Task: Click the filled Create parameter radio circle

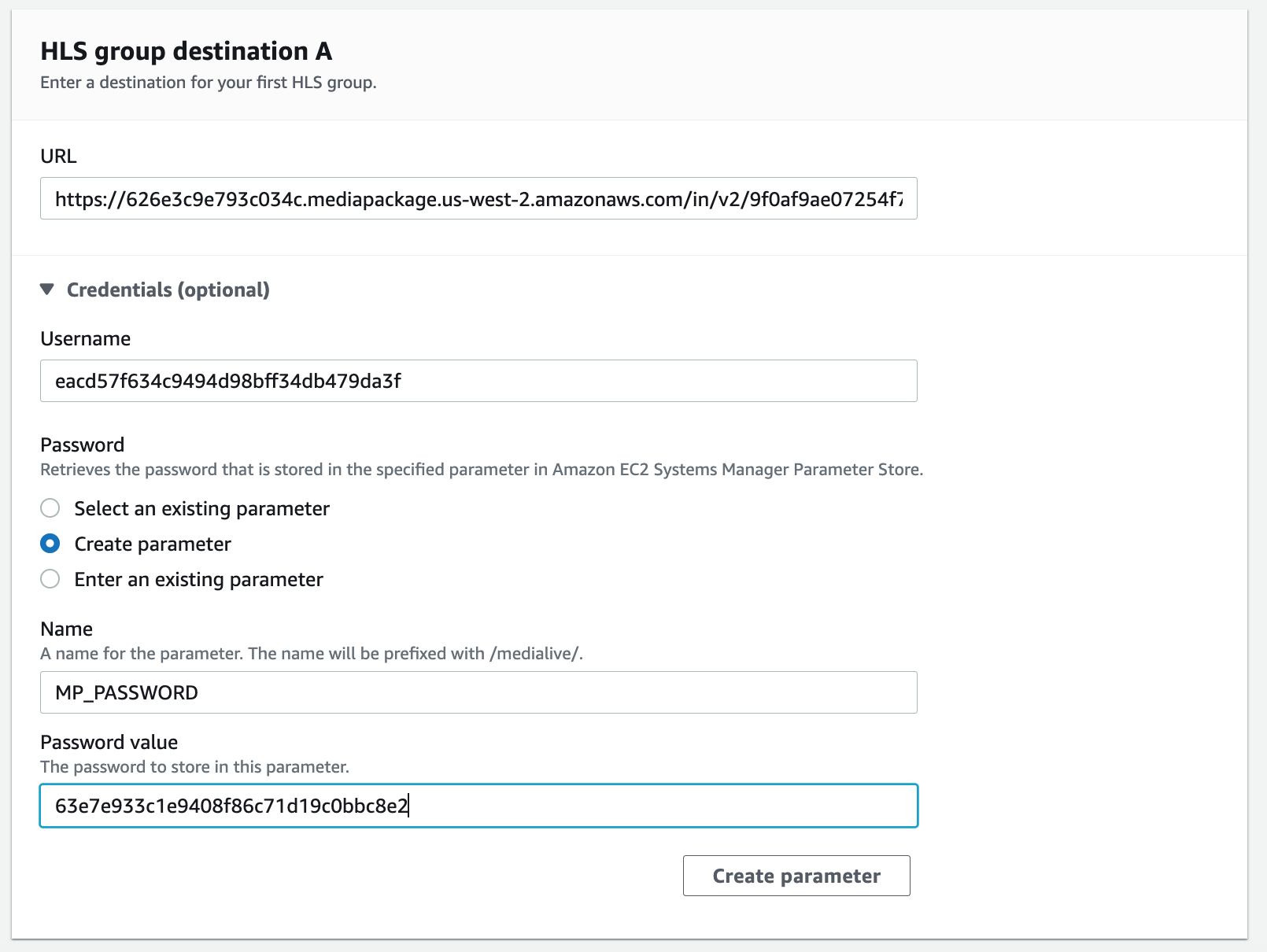Action: 50,543
